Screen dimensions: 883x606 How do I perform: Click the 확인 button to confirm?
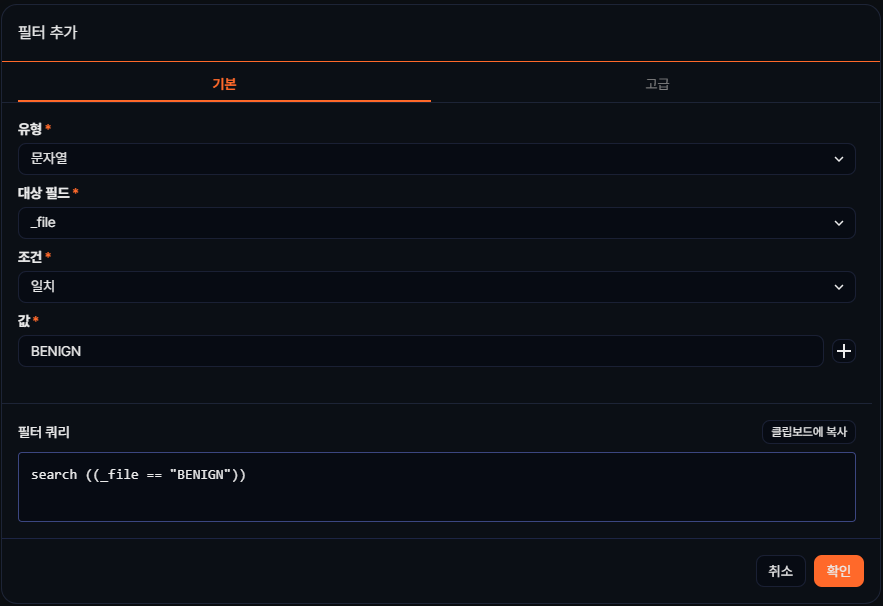pyautogui.click(x=838, y=571)
